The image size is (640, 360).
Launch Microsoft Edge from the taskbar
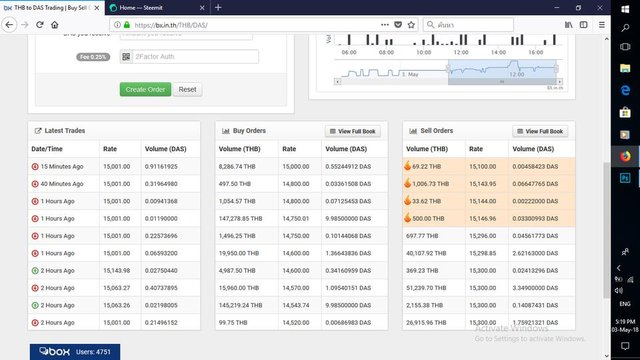pyautogui.click(x=625, y=90)
